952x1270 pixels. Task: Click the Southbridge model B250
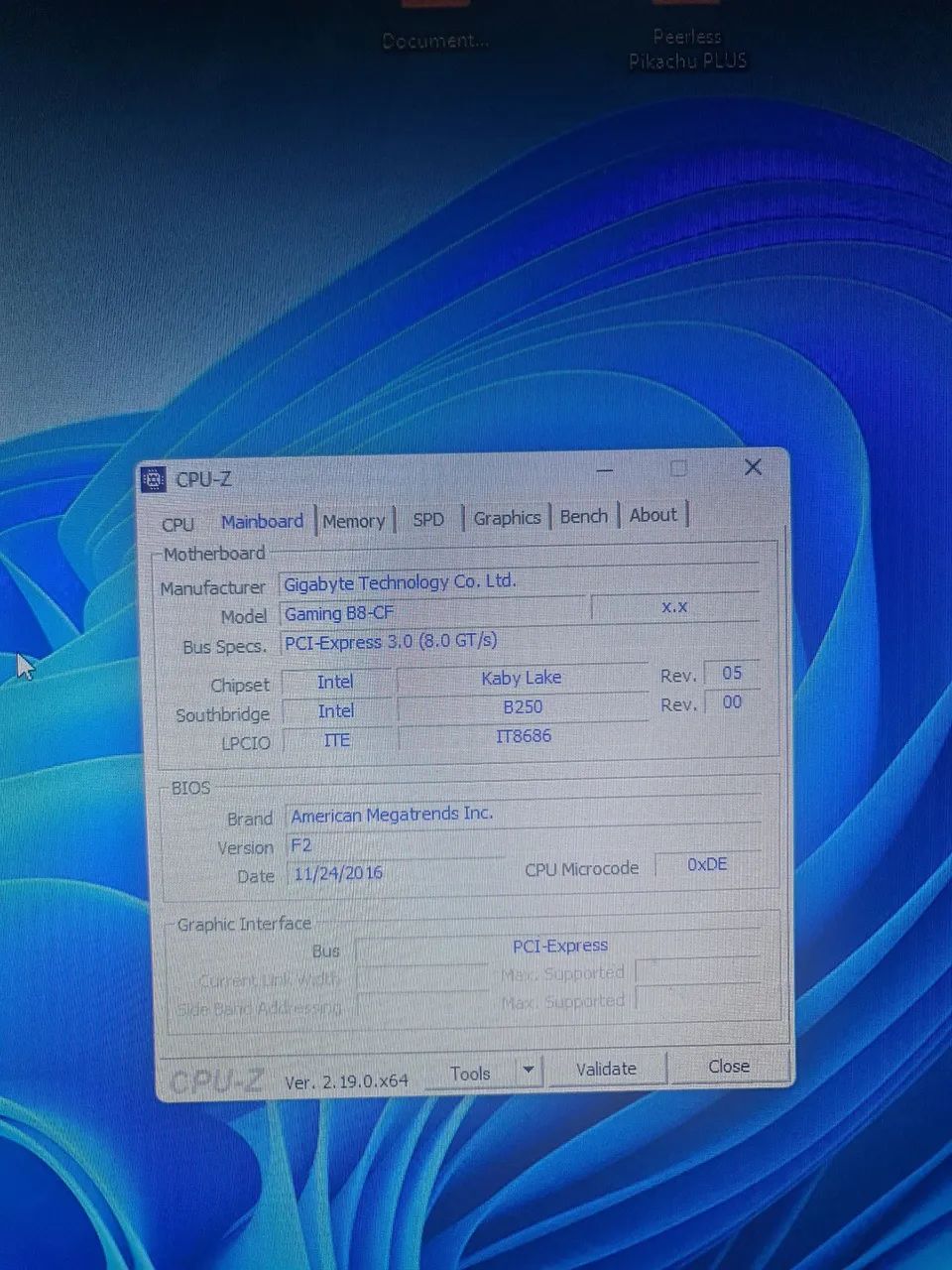(x=523, y=707)
